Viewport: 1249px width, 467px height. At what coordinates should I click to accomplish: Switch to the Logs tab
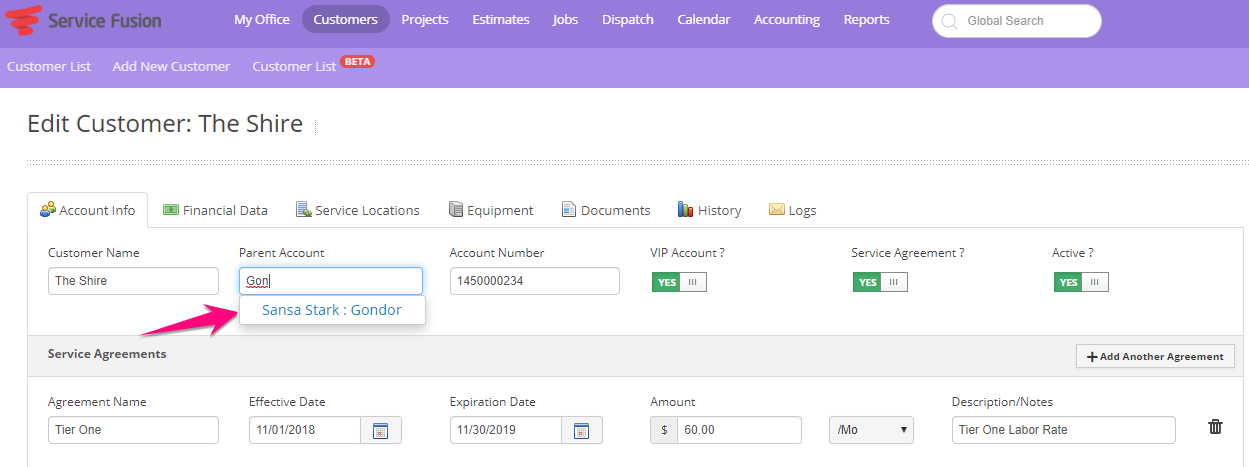pyautogui.click(x=792, y=210)
